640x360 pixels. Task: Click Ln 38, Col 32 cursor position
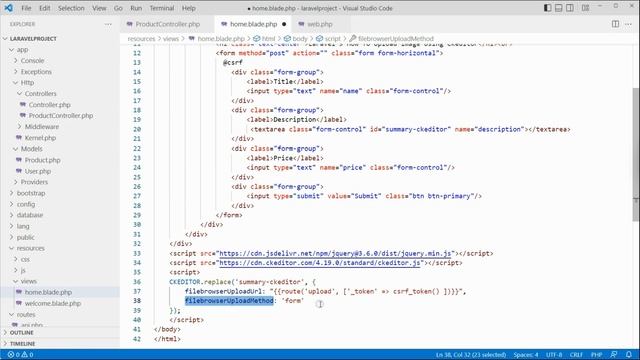click(x=471, y=354)
